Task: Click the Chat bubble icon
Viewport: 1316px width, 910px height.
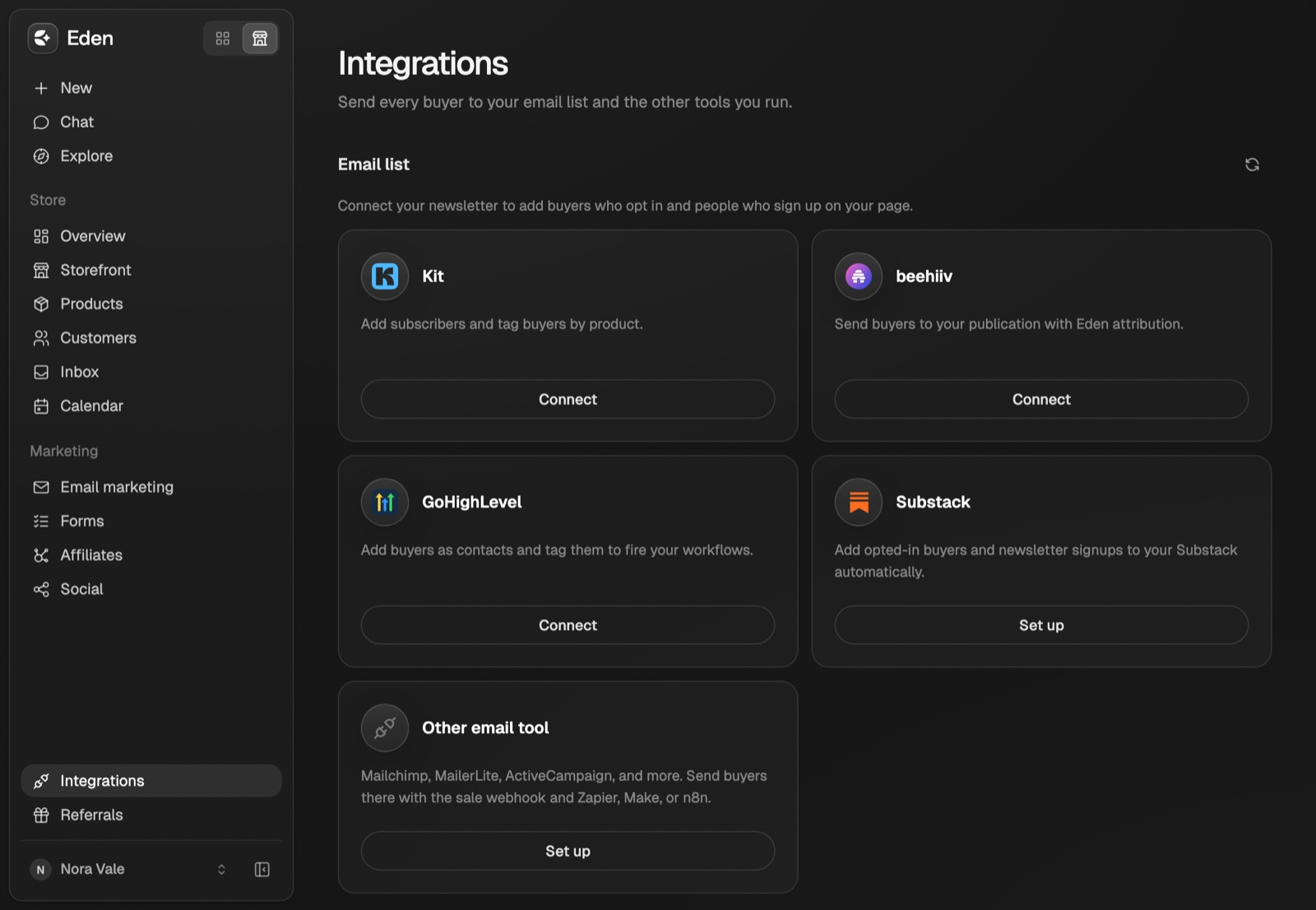Action: 41,122
